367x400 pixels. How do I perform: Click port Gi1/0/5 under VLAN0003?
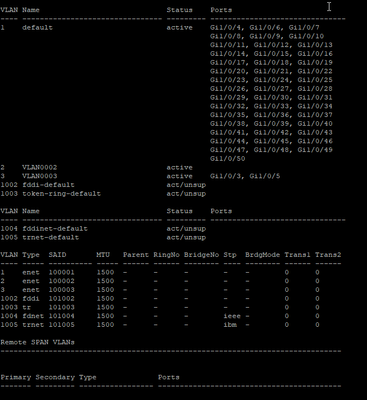tap(265, 176)
